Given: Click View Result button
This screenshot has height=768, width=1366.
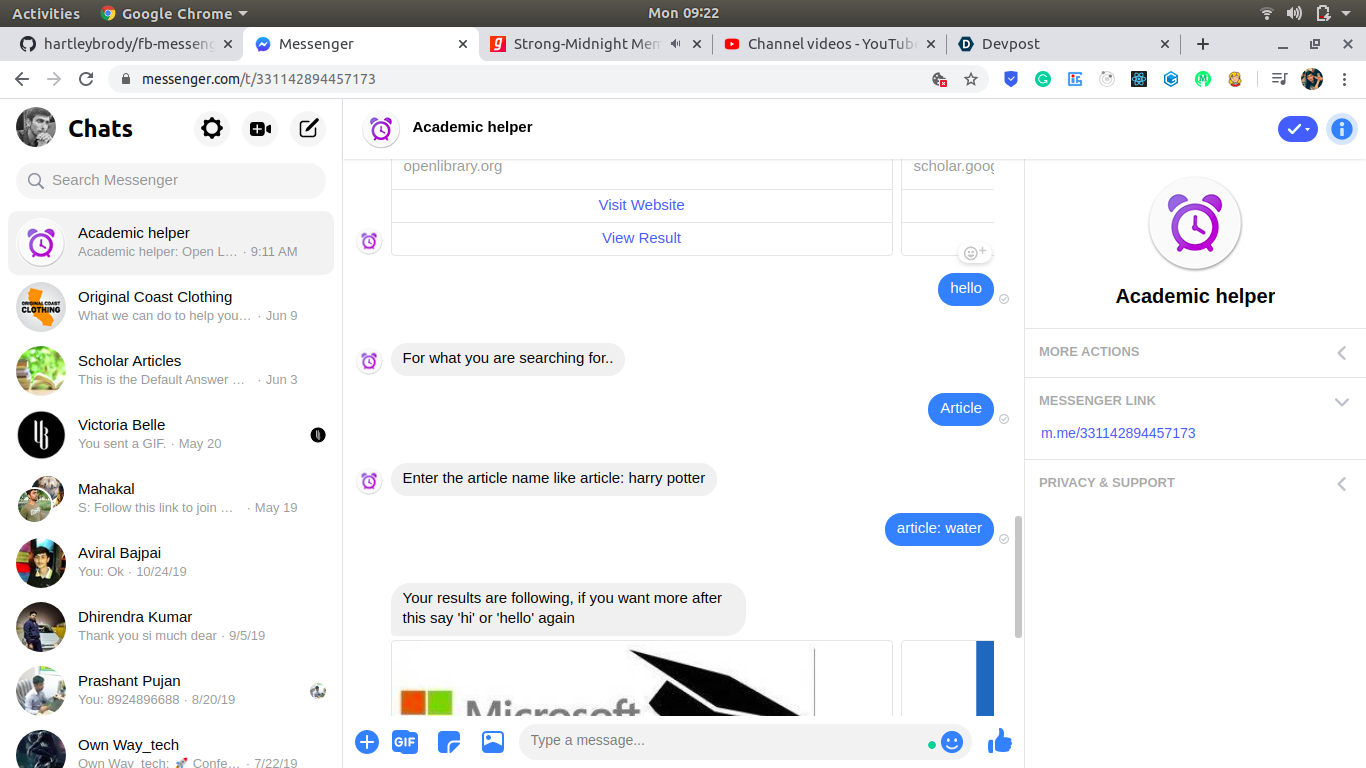Looking at the screenshot, I should pos(642,238).
